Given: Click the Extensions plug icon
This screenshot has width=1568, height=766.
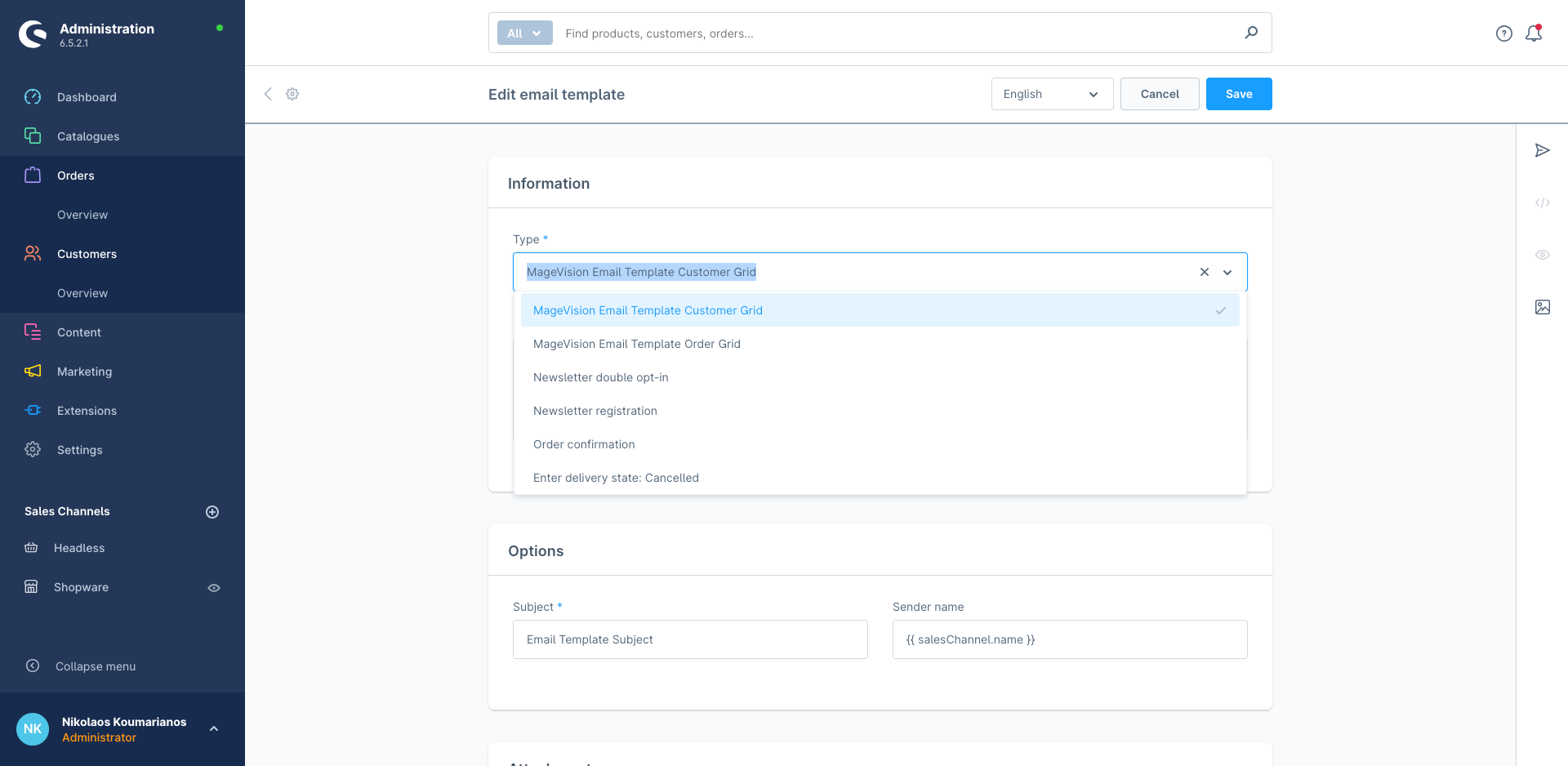Looking at the screenshot, I should point(33,410).
